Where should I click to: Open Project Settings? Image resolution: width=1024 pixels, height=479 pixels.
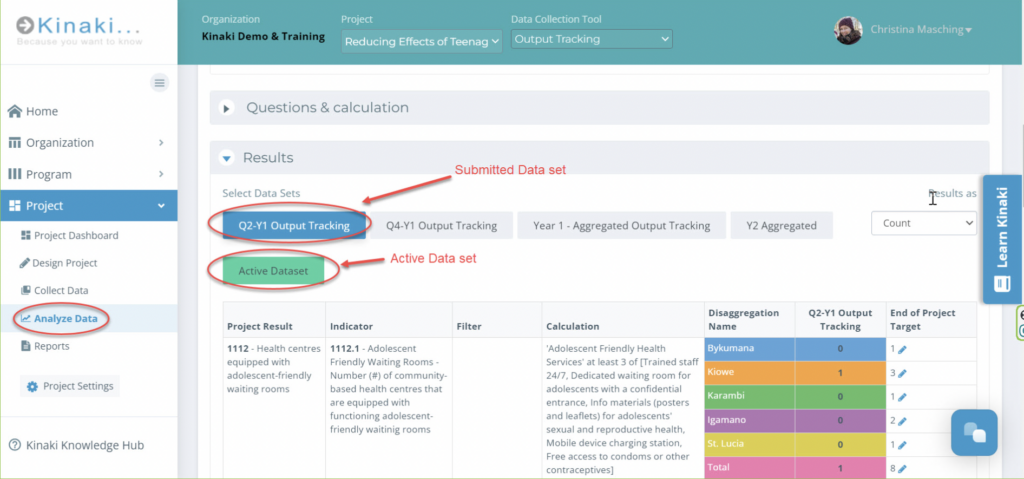tap(70, 386)
